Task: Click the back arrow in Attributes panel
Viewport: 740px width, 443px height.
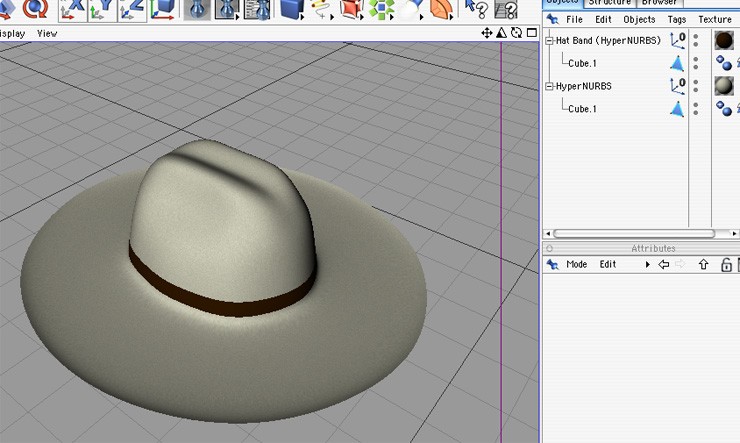Action: [x=663, y=265]
